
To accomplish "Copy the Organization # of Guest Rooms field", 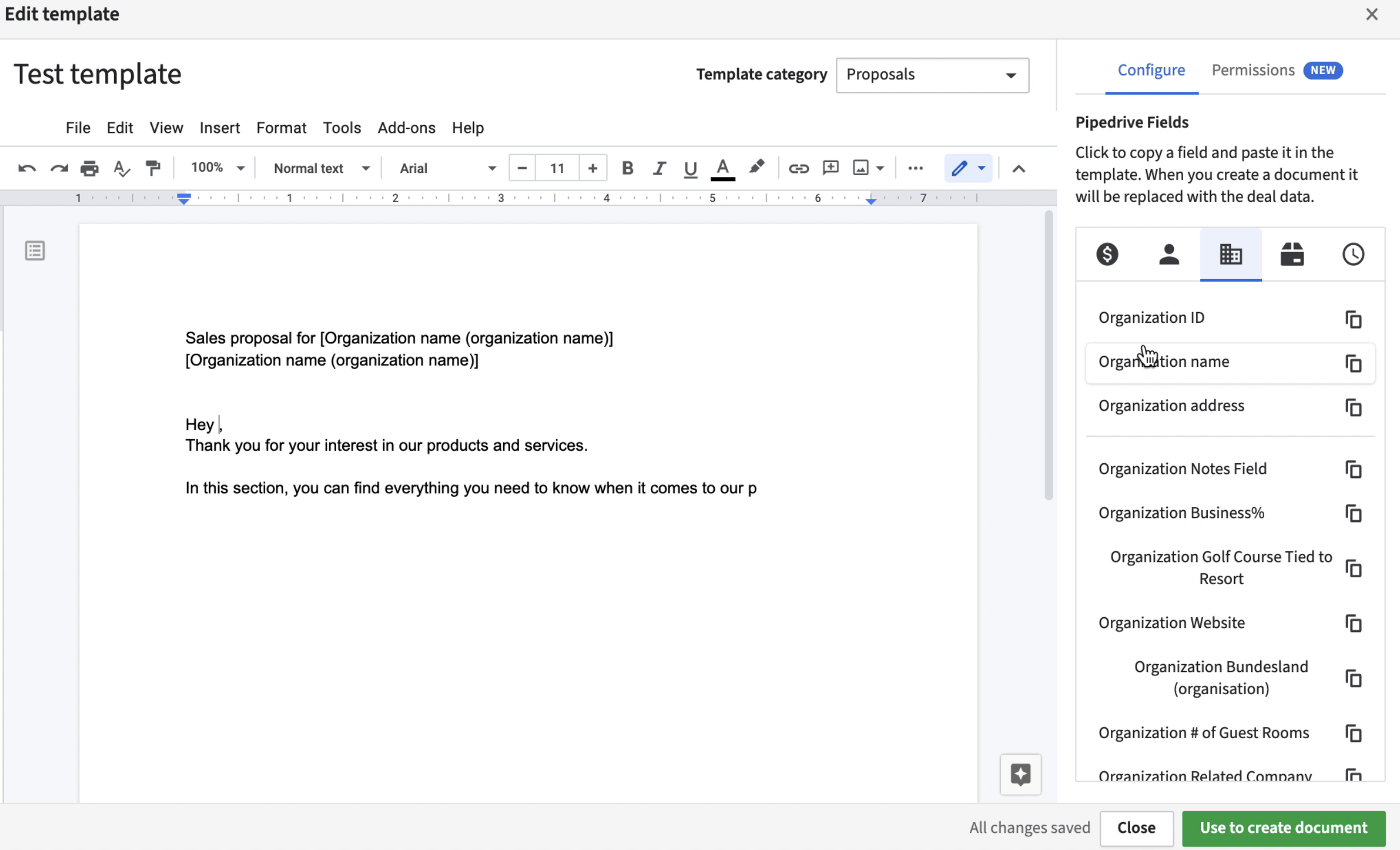I will pos(1353,733).
